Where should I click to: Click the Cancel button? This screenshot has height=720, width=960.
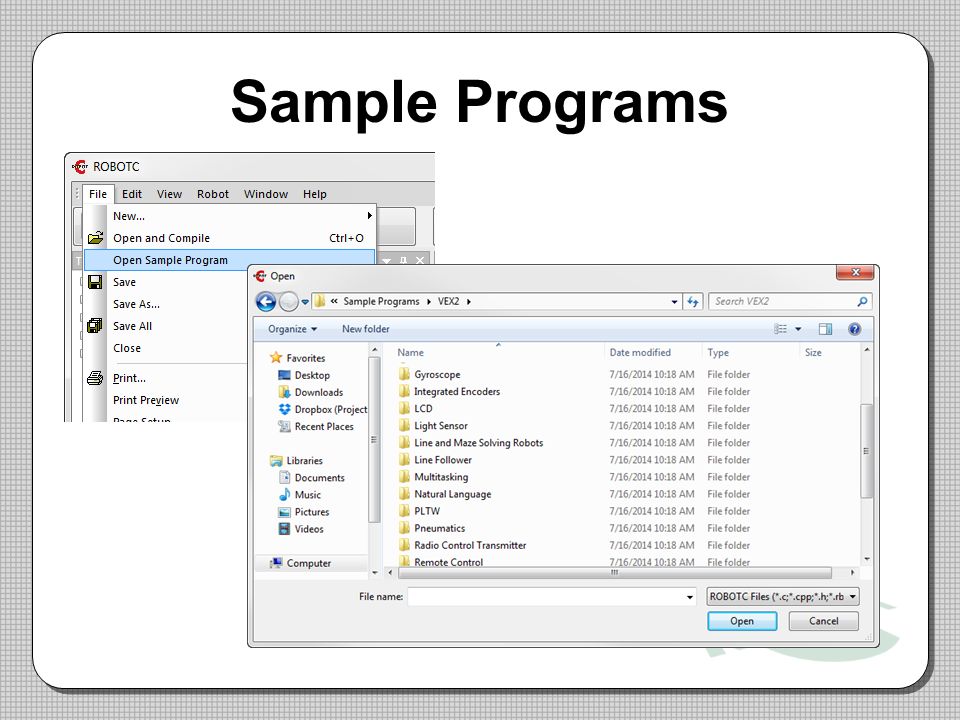pos(823,621)
